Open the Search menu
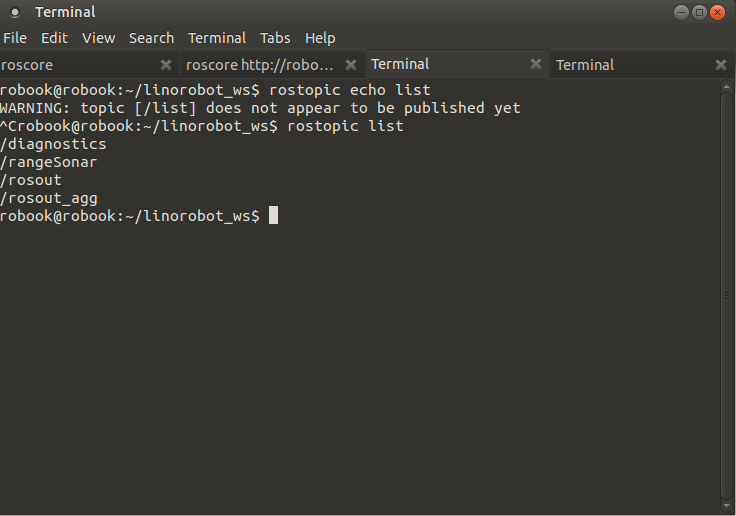The image size is (736, 516). click(x=151, y=38)
